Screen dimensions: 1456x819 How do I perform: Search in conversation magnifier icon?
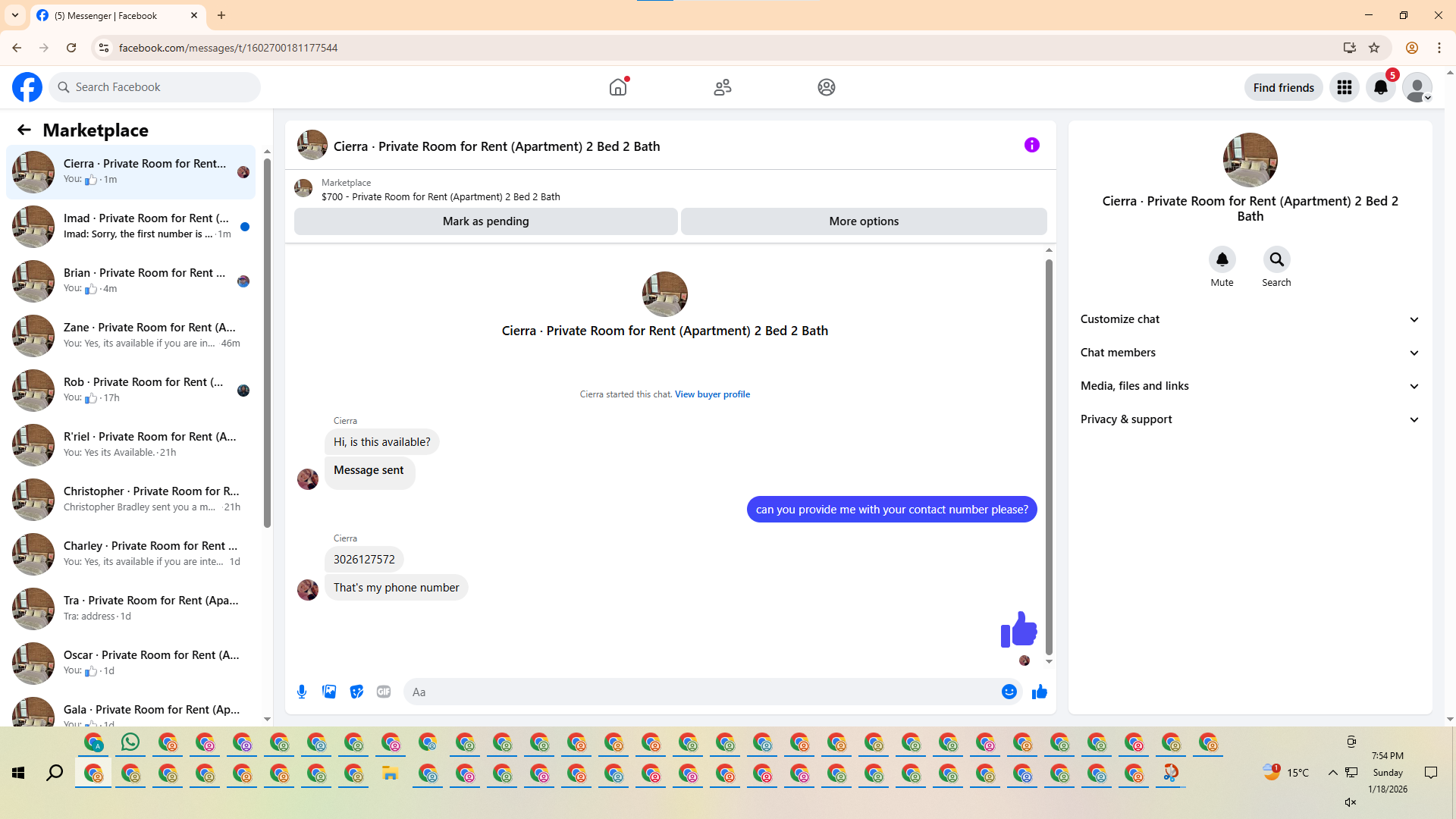click(x=1276, y=260)
